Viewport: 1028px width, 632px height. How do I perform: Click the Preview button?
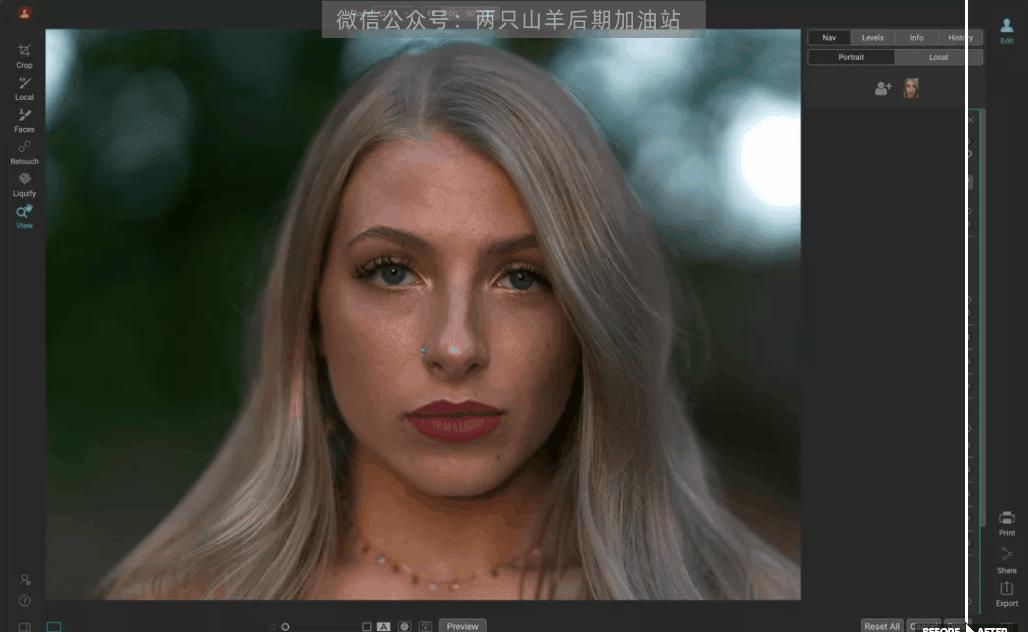[462, 626]
